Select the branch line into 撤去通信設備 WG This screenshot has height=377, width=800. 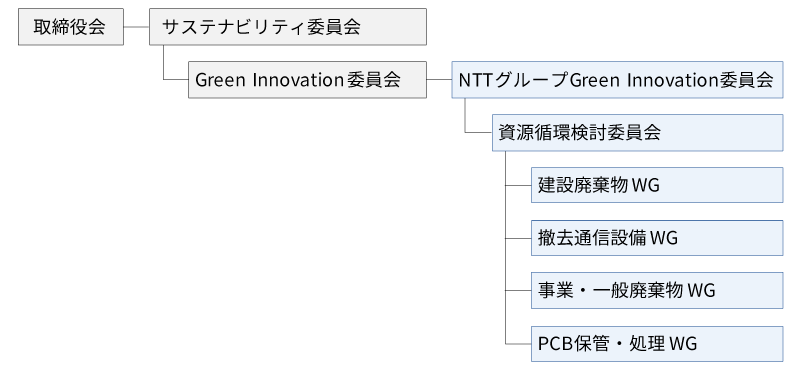(518, 238)
